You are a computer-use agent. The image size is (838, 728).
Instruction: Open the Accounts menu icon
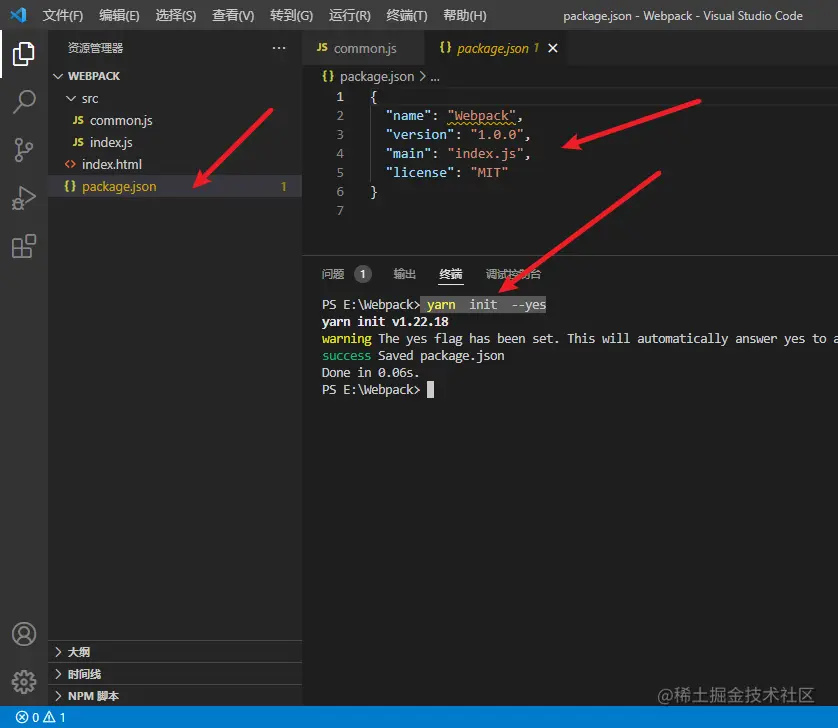(24, 634)
